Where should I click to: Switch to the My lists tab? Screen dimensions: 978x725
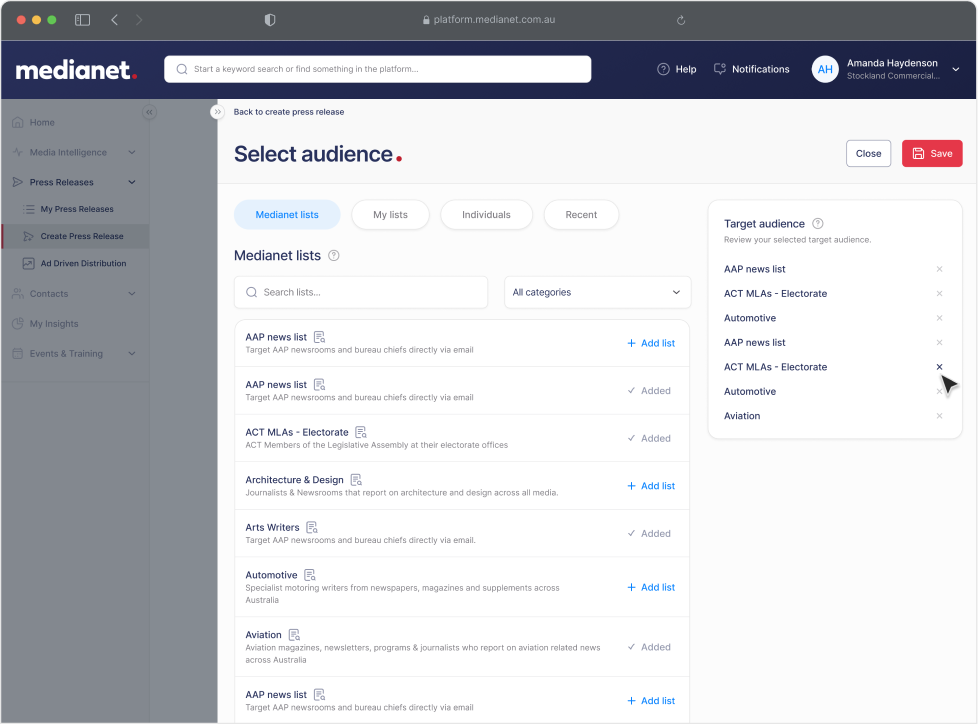(x=390, y=214)
